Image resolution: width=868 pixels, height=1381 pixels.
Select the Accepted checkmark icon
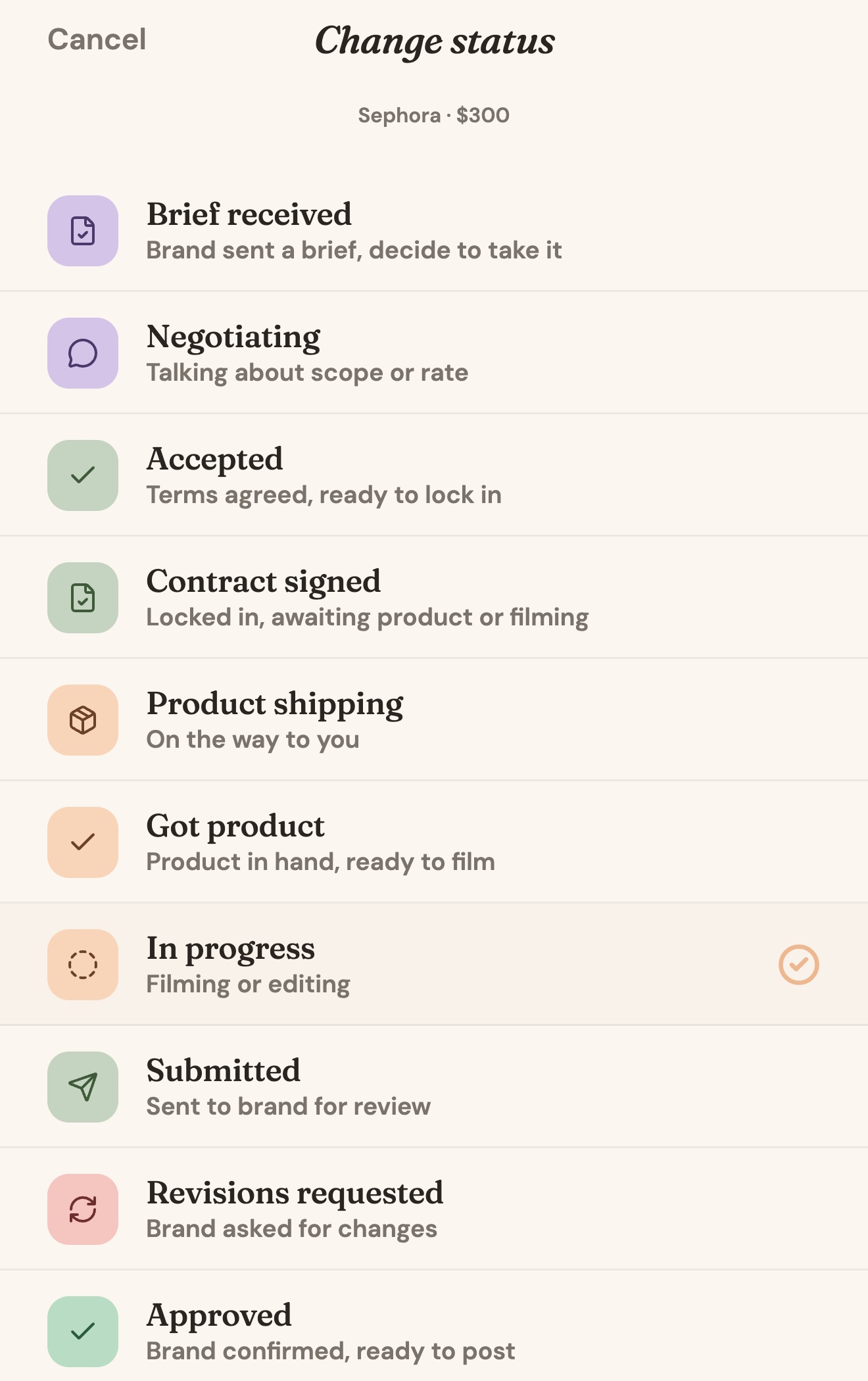tap(83, 475)
